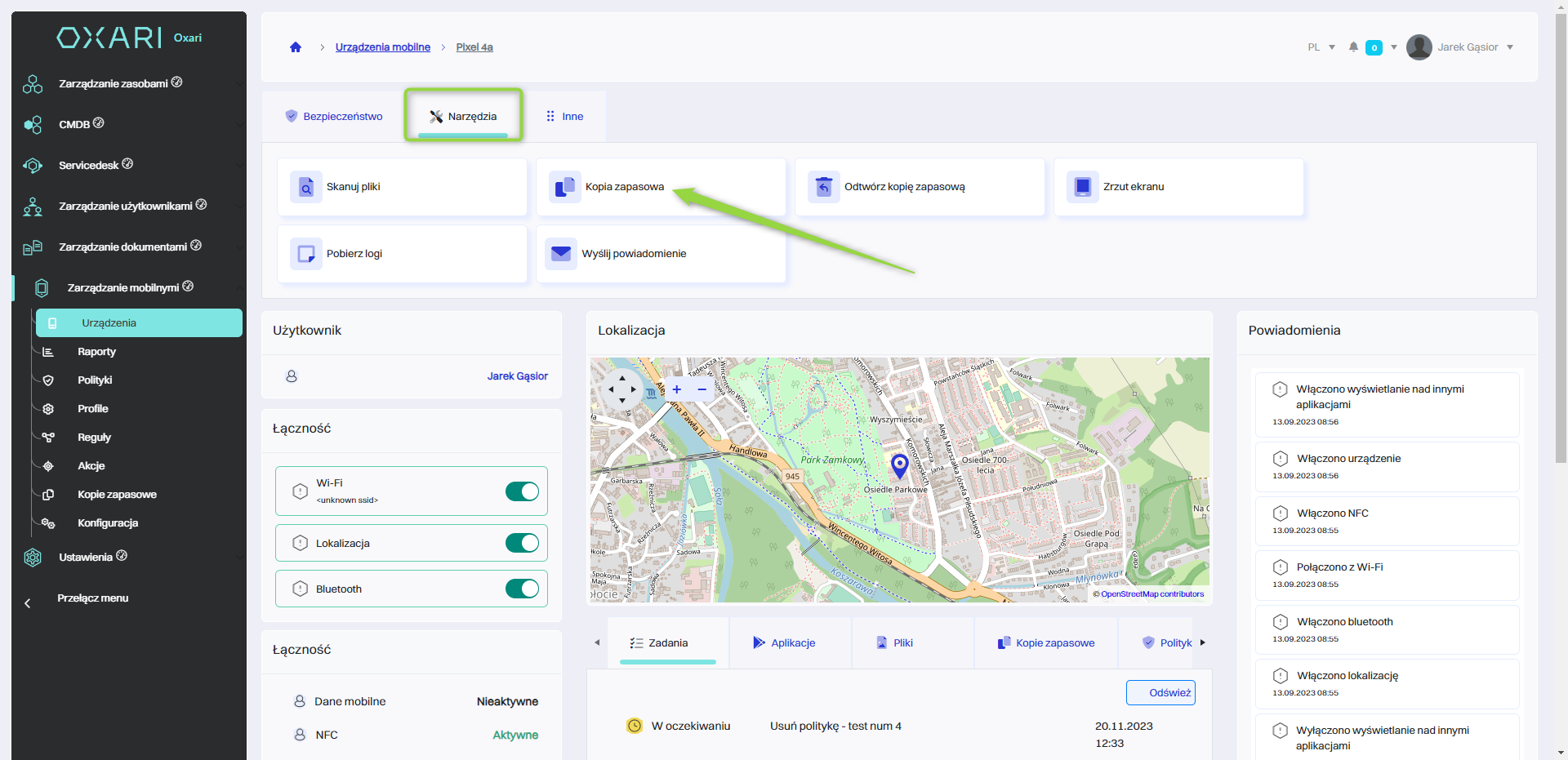Disable the Wi-Fi toggle
Viewport: 1568px width, 760px height.
(x=522, y=491)
